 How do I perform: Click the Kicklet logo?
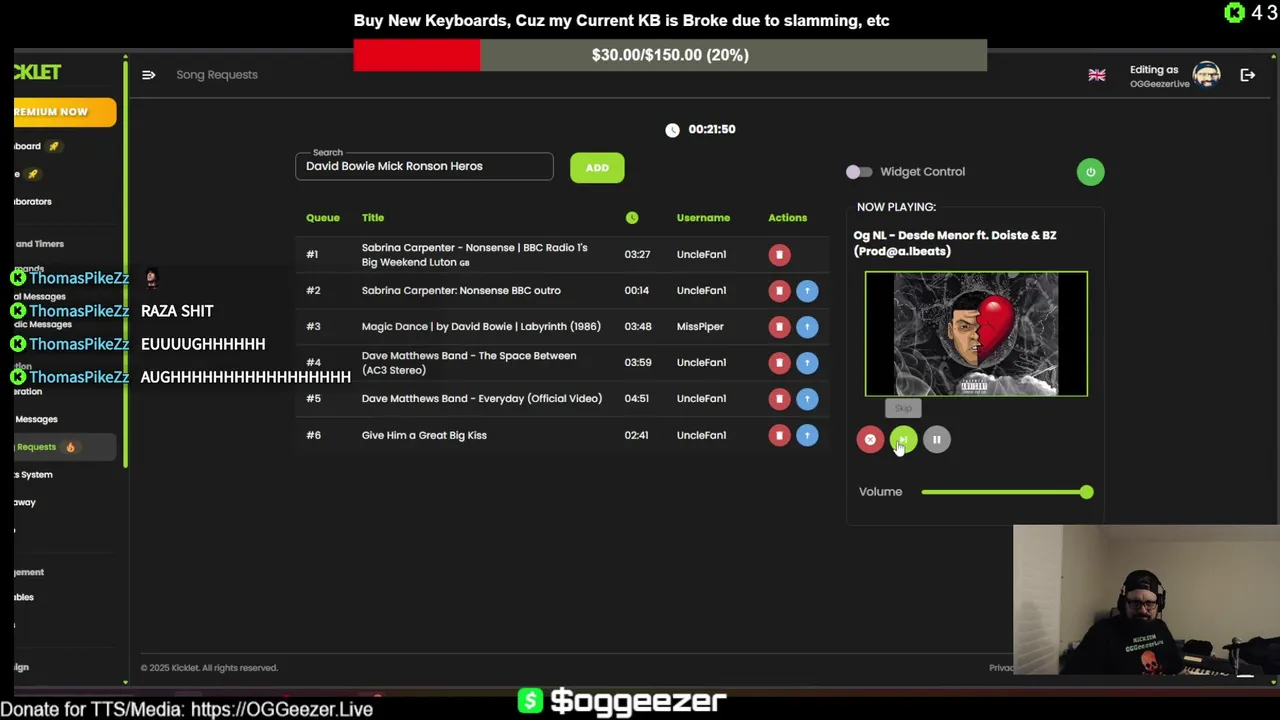tap(38, 73)
